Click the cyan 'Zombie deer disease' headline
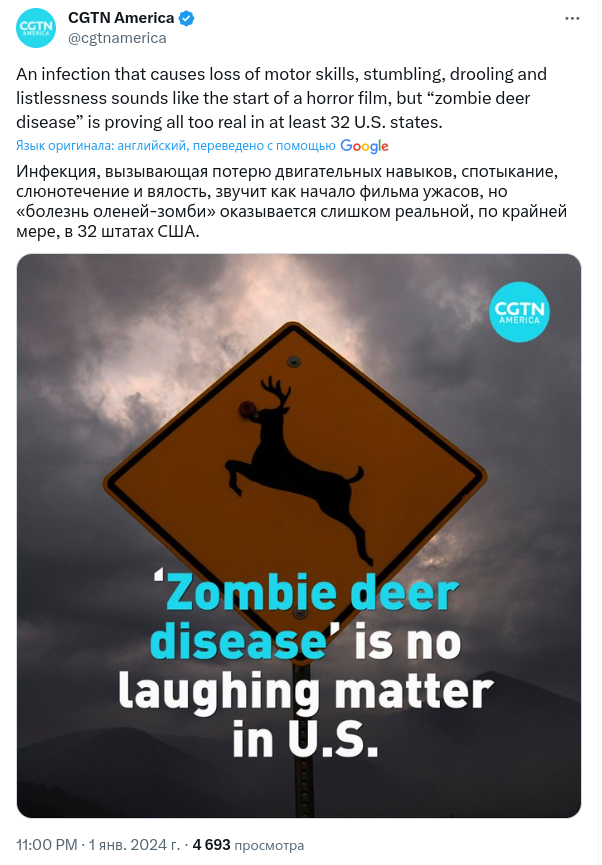This screenshot has height=865, width=602. click(x=305, y=618)
